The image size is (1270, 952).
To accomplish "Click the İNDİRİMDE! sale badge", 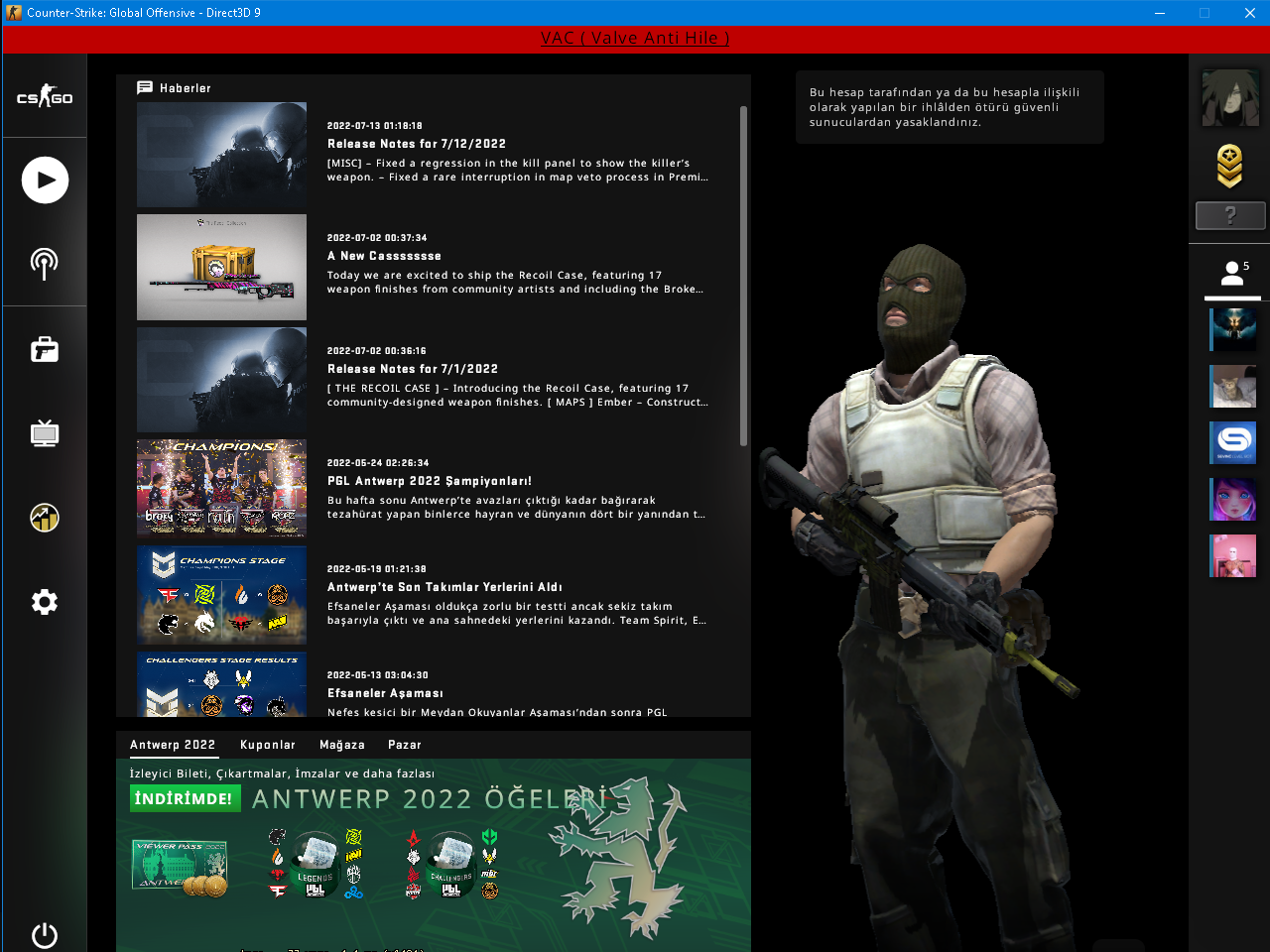I will (x=186, y=798).
